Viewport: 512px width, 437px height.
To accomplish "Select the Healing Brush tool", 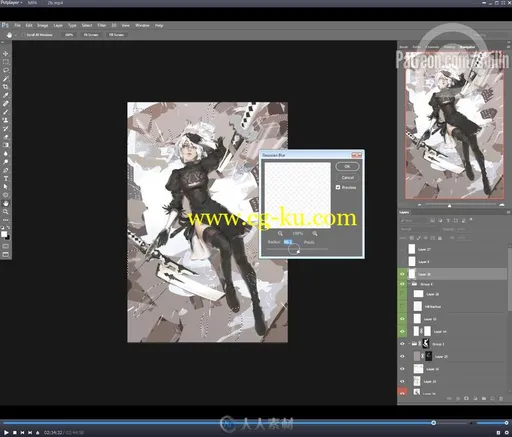I will coord(6,104).
